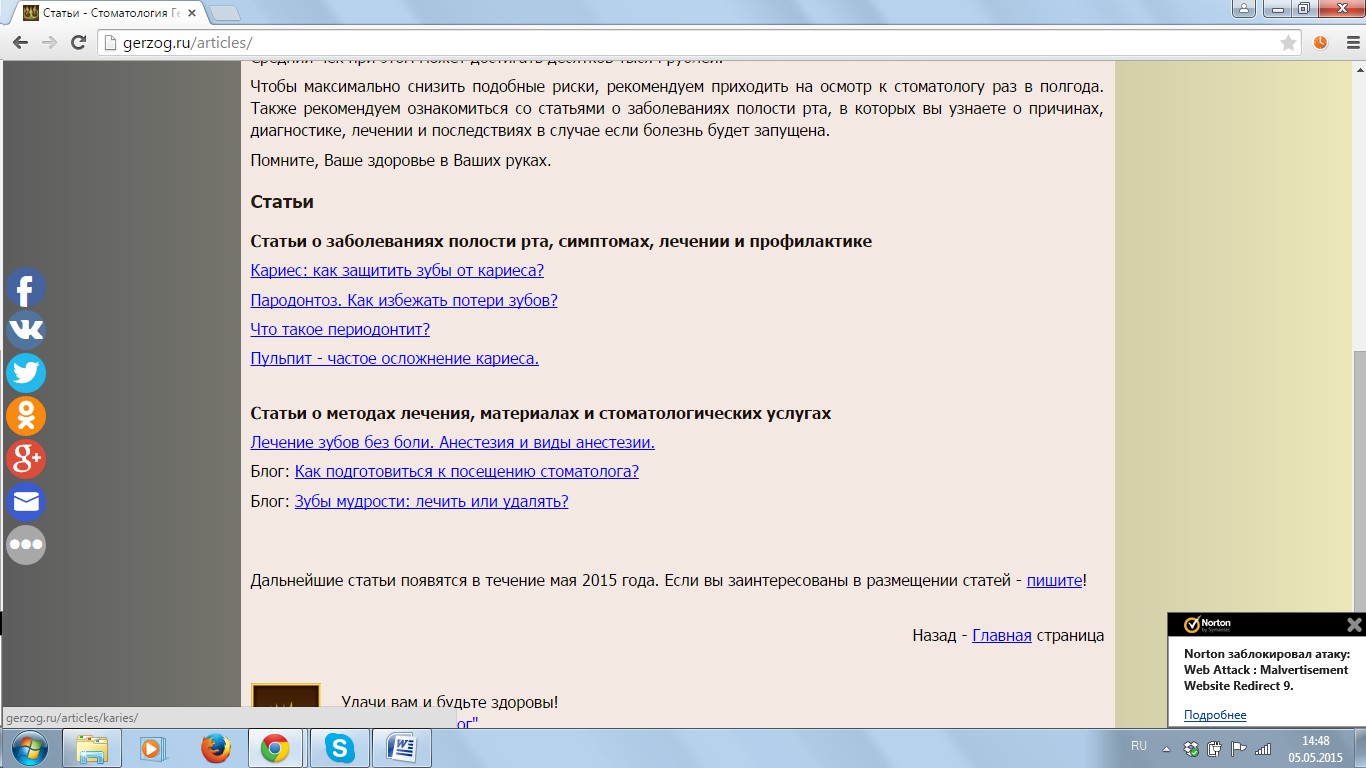This screenshot has height=768, width=1366.
Task: Click the text 'Помните, Ваше здоровье в Ваших руках.'
Action: pos(400,160)
